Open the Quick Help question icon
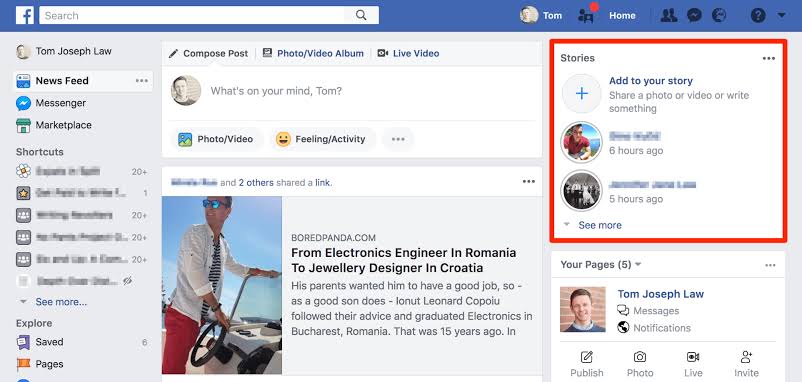The image size is (802, 382). tap(758, 15)
